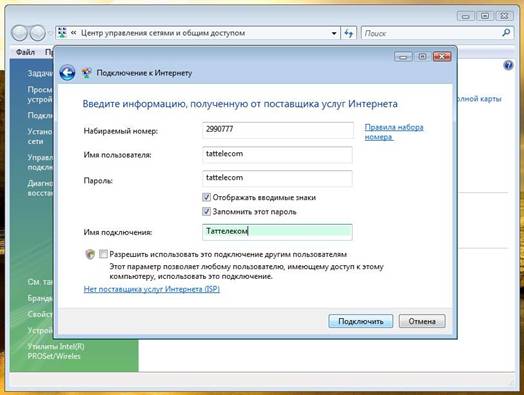The image size is (524, 395).
Task: Enable 'Разрешить использовать это подключение' checkbox
Action: [103, 254]
